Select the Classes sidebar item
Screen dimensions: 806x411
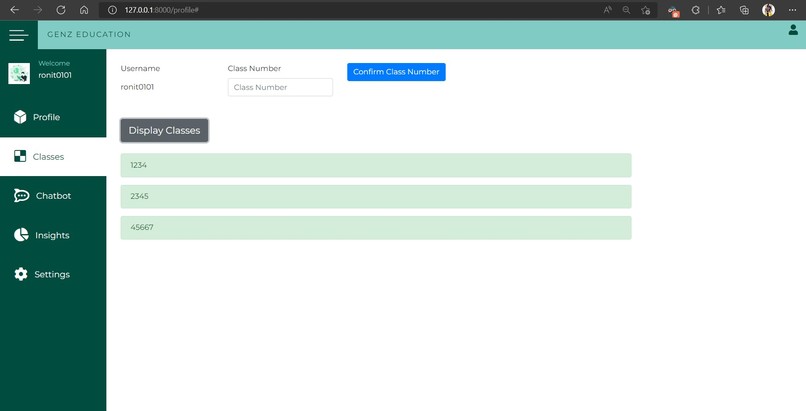tap(53, 157)
